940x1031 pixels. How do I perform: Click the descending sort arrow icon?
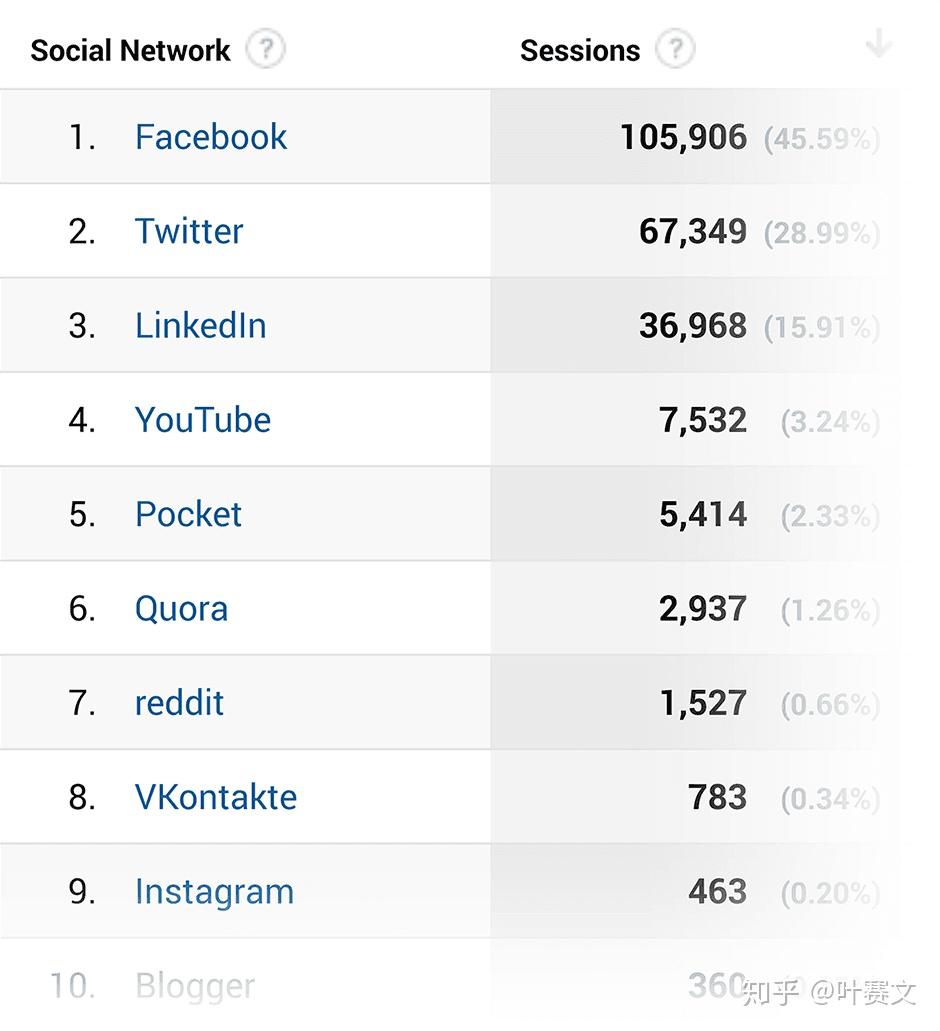click(877, 45)
